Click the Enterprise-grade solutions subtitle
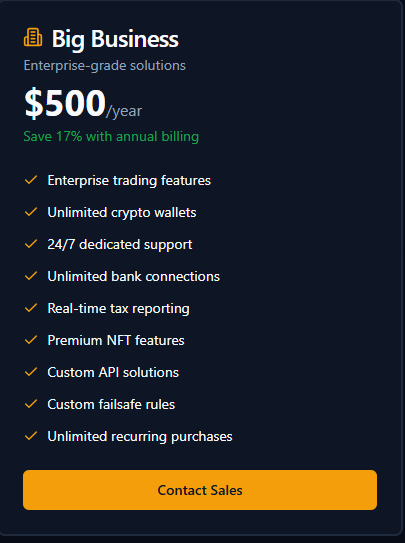The height and width of the screenshot is (543, 405). (105, 65)
